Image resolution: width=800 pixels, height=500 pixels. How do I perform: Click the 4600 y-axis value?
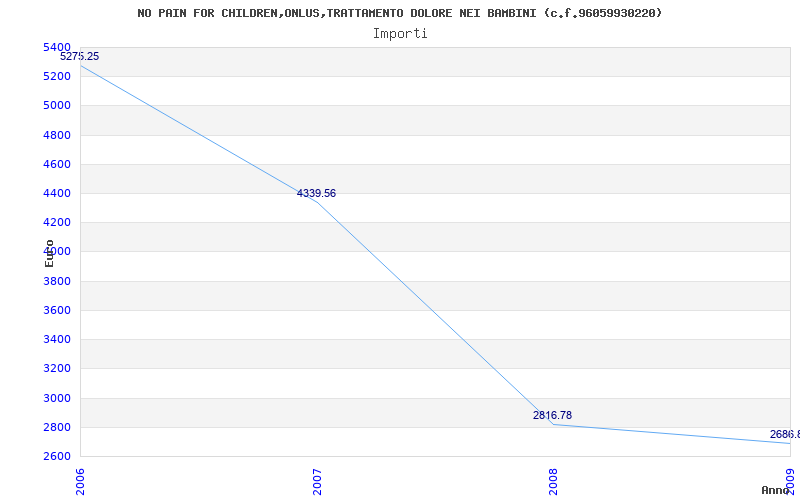point(57,164)
